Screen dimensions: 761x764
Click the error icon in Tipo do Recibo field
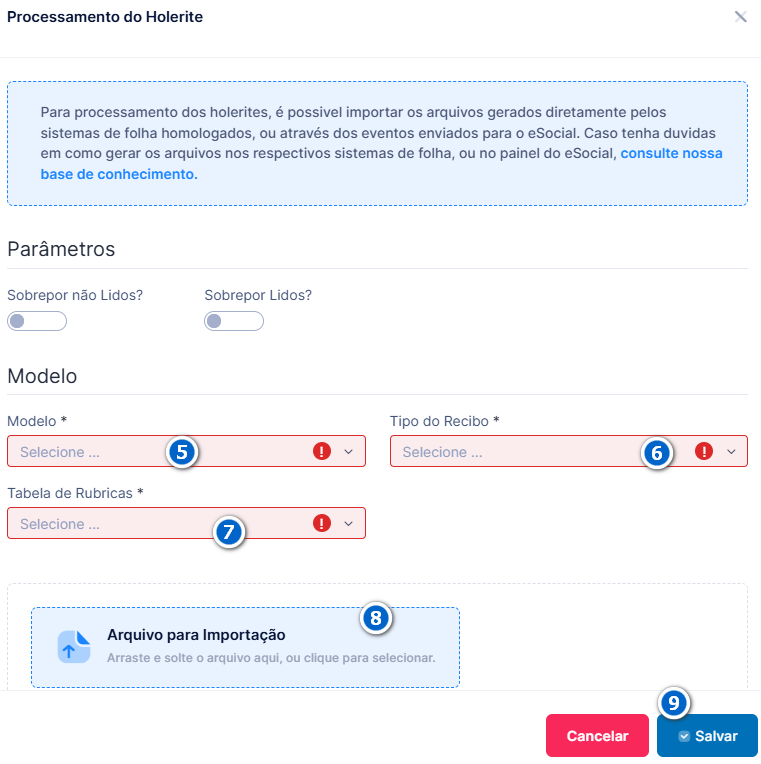(704, 451)
